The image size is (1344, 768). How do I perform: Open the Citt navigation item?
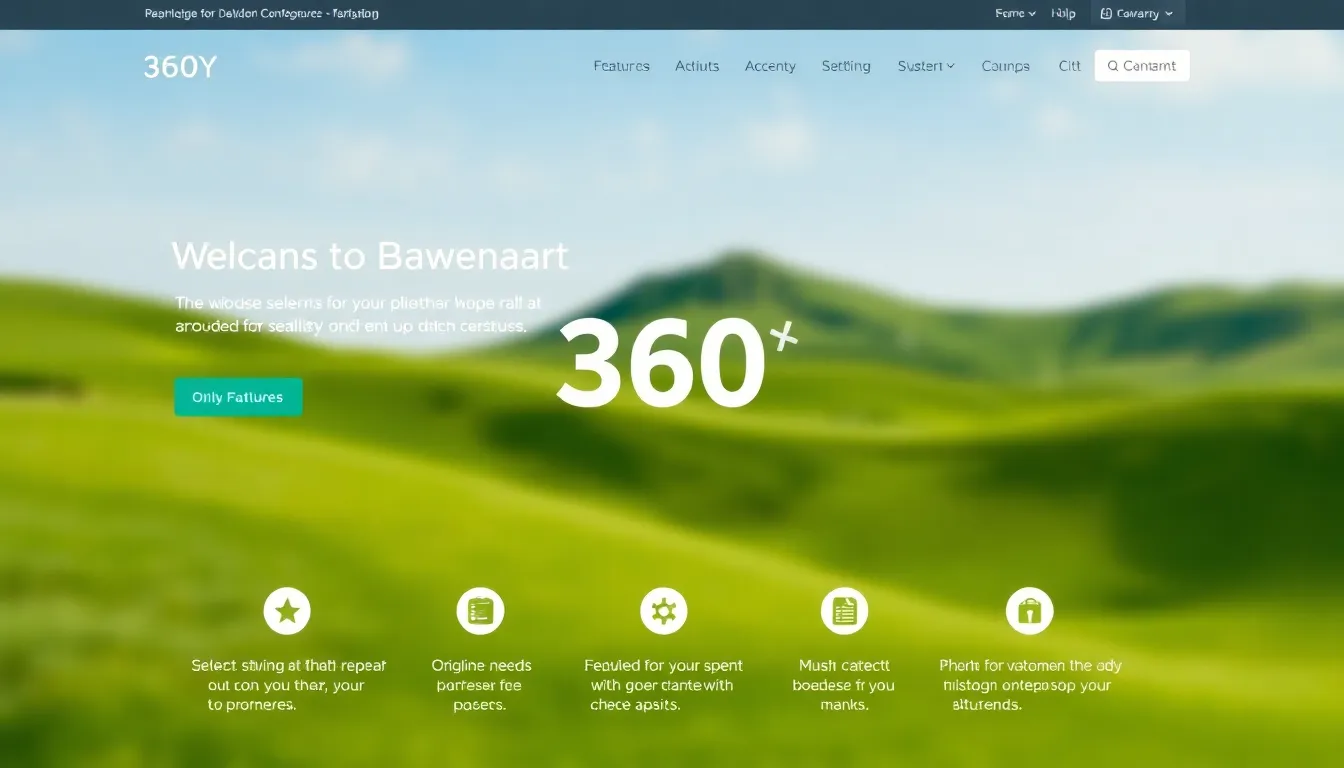point(1069,66)
